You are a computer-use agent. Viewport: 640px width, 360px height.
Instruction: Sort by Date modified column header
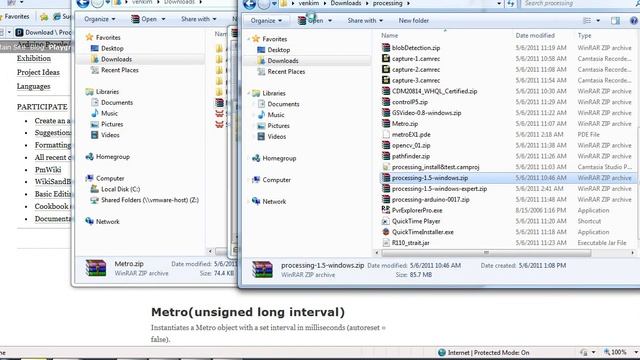pyautogui.click(x=535, y=36)
